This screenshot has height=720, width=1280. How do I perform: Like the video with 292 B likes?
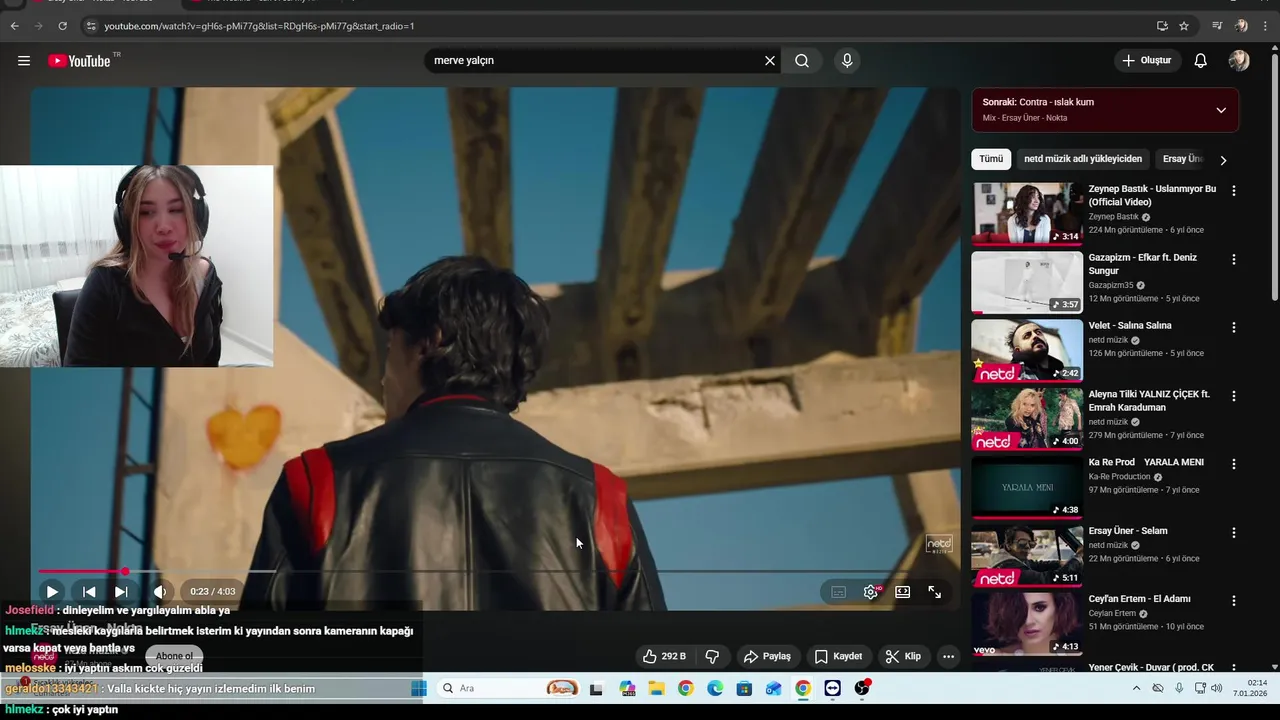(664, 657)
